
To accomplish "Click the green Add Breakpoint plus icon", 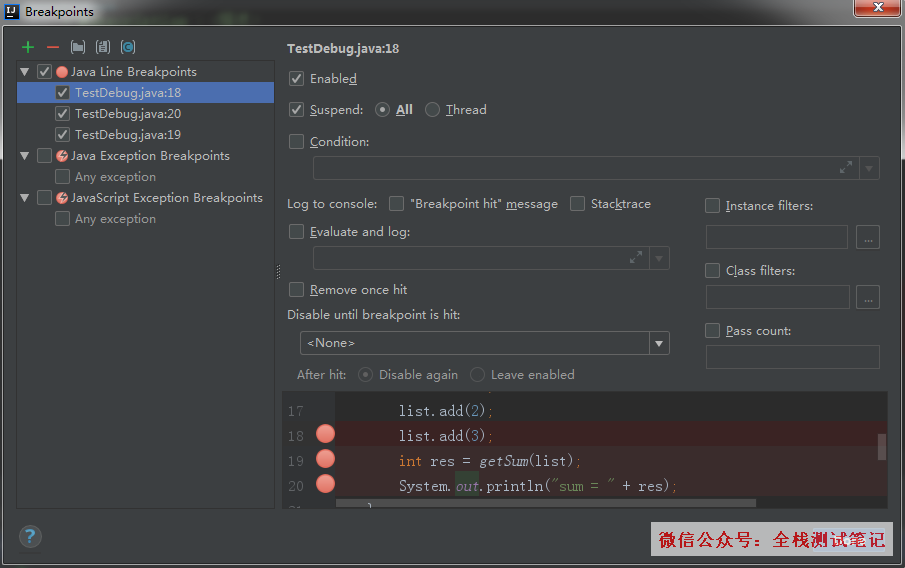I will point(28,47).
